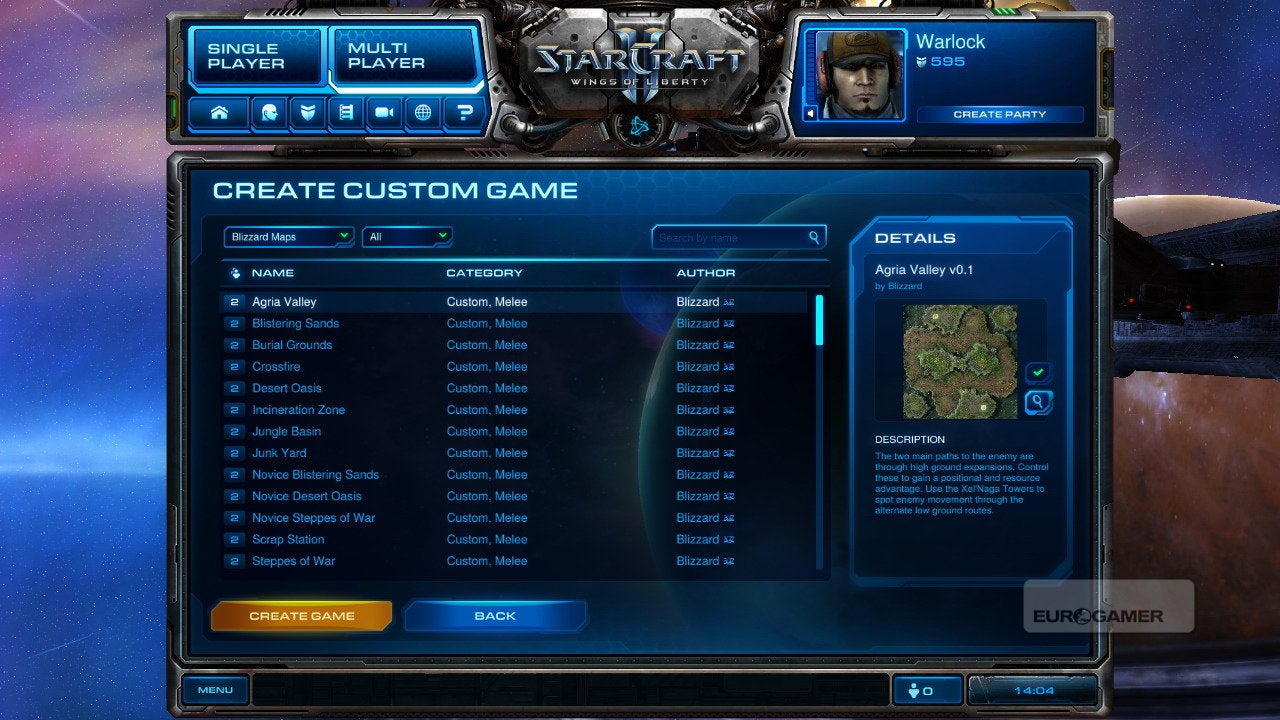Mute sound via speaker icon by portrait
The width and height of the screenshot is (1280, 720).
pos(811,114)
